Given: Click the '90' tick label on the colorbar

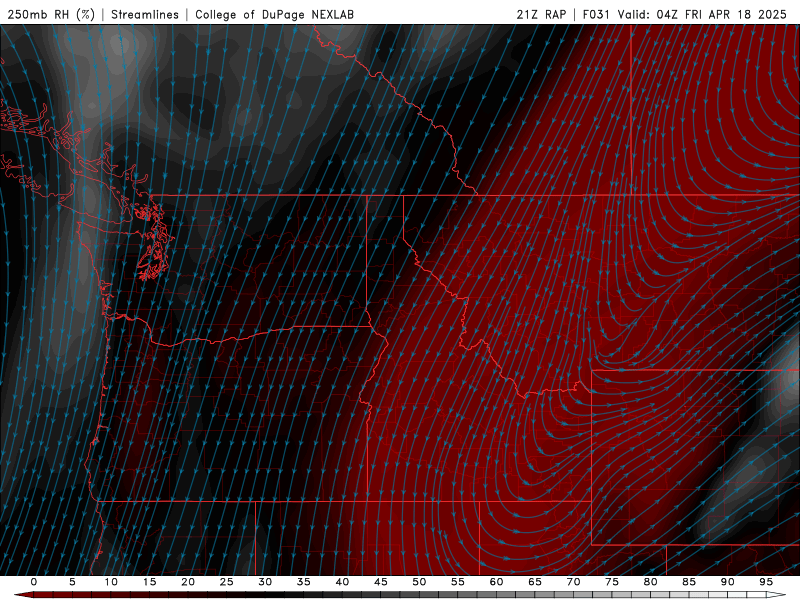Looking at the screenshot, I should (x=727, y=582).
